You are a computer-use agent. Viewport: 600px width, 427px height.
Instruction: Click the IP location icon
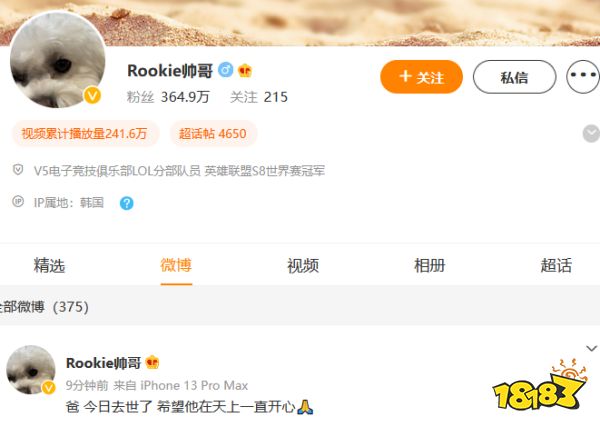[18, 201]
